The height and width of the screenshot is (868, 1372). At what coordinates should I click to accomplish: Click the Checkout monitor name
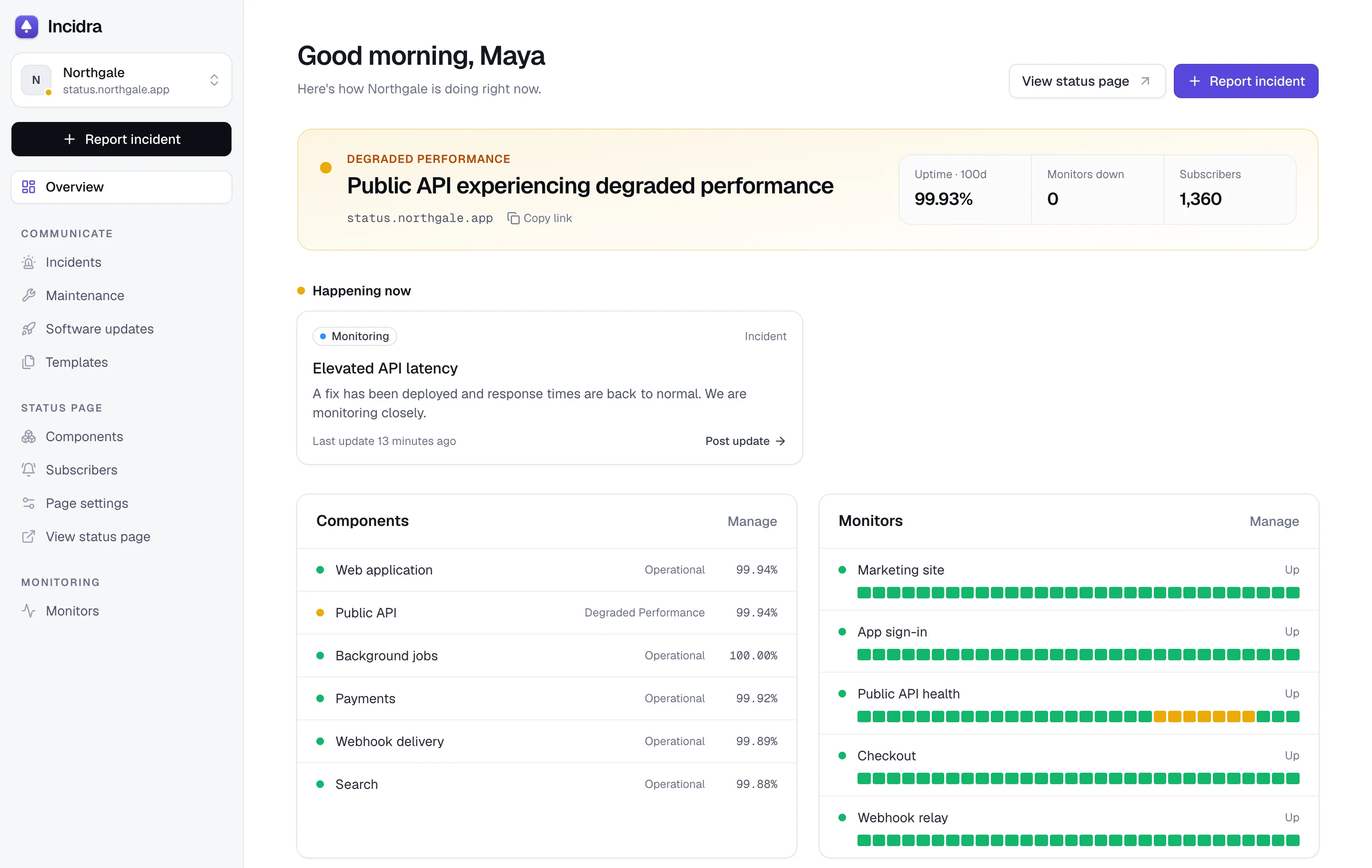[887, 756]
